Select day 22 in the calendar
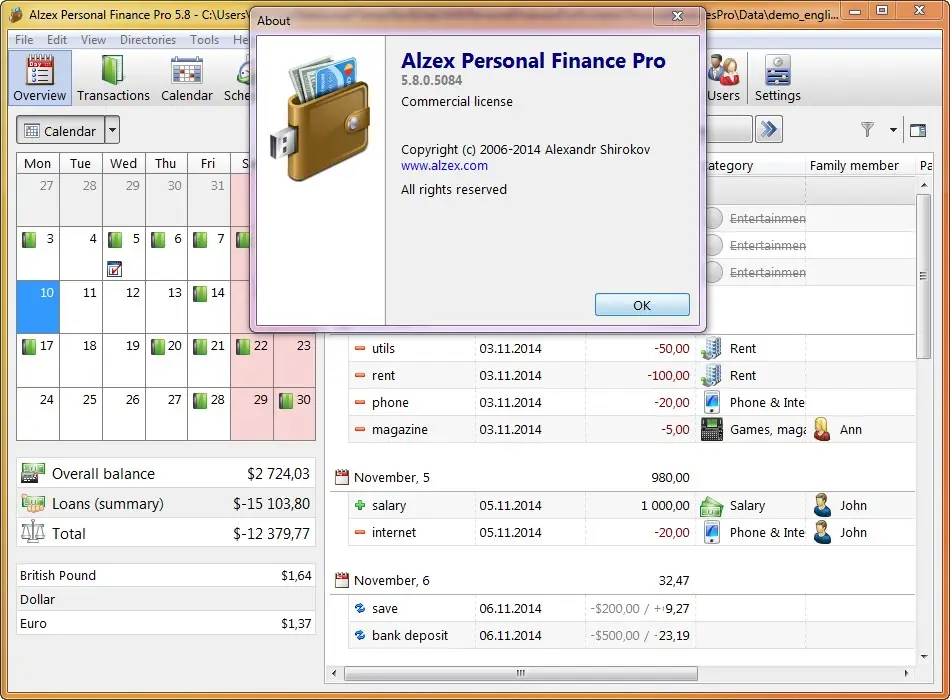The height and width of the screenshot is (700, 950). [252, 360]
